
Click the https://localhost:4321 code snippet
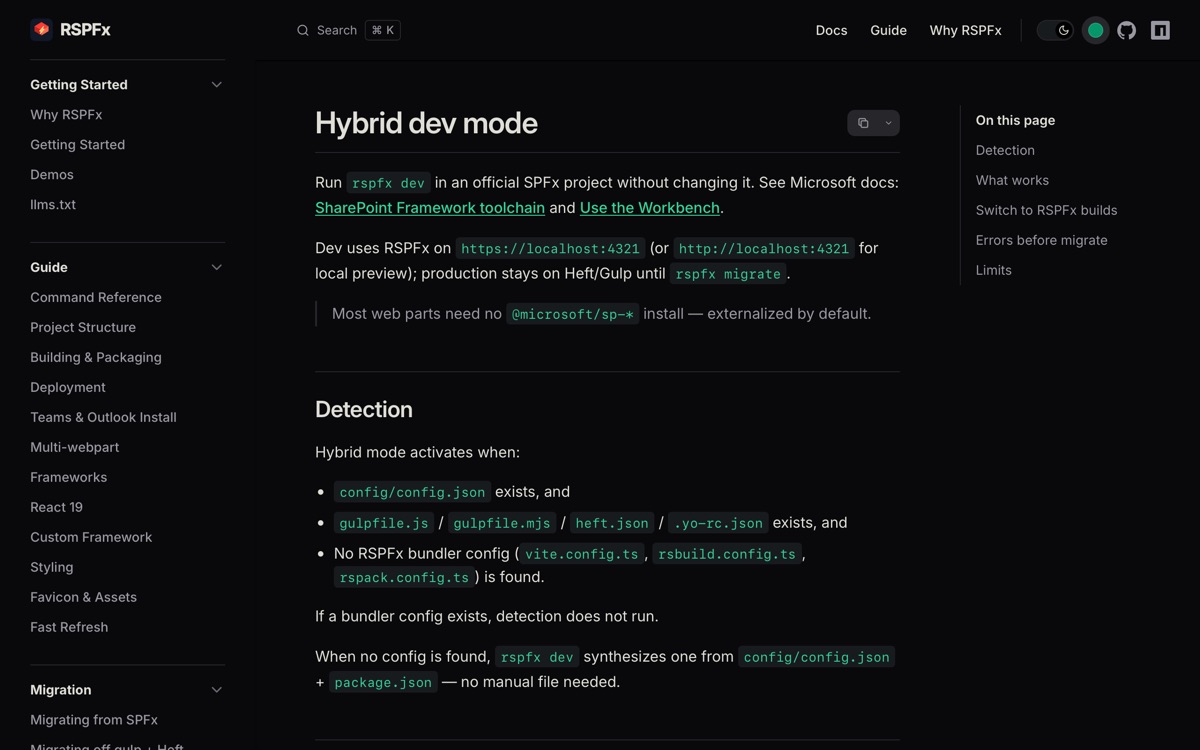pos(550,249)
